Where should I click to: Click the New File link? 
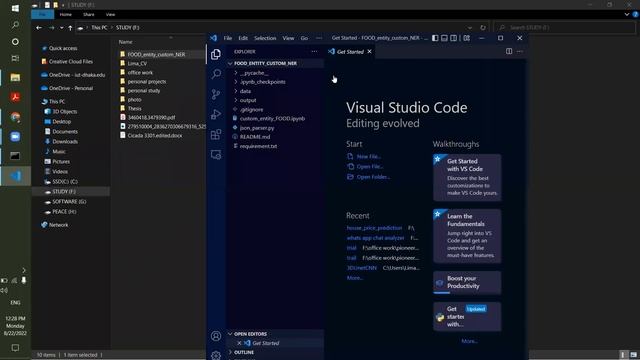tap(369, 156)
